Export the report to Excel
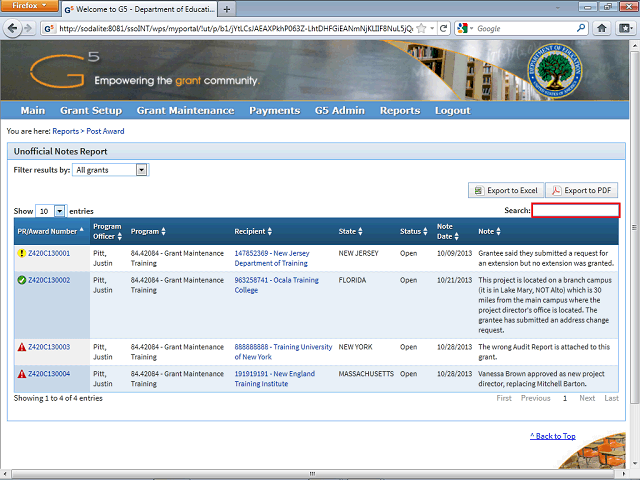Screen dimensions: 640x480 pyautogui.click(x=506, y=190)
